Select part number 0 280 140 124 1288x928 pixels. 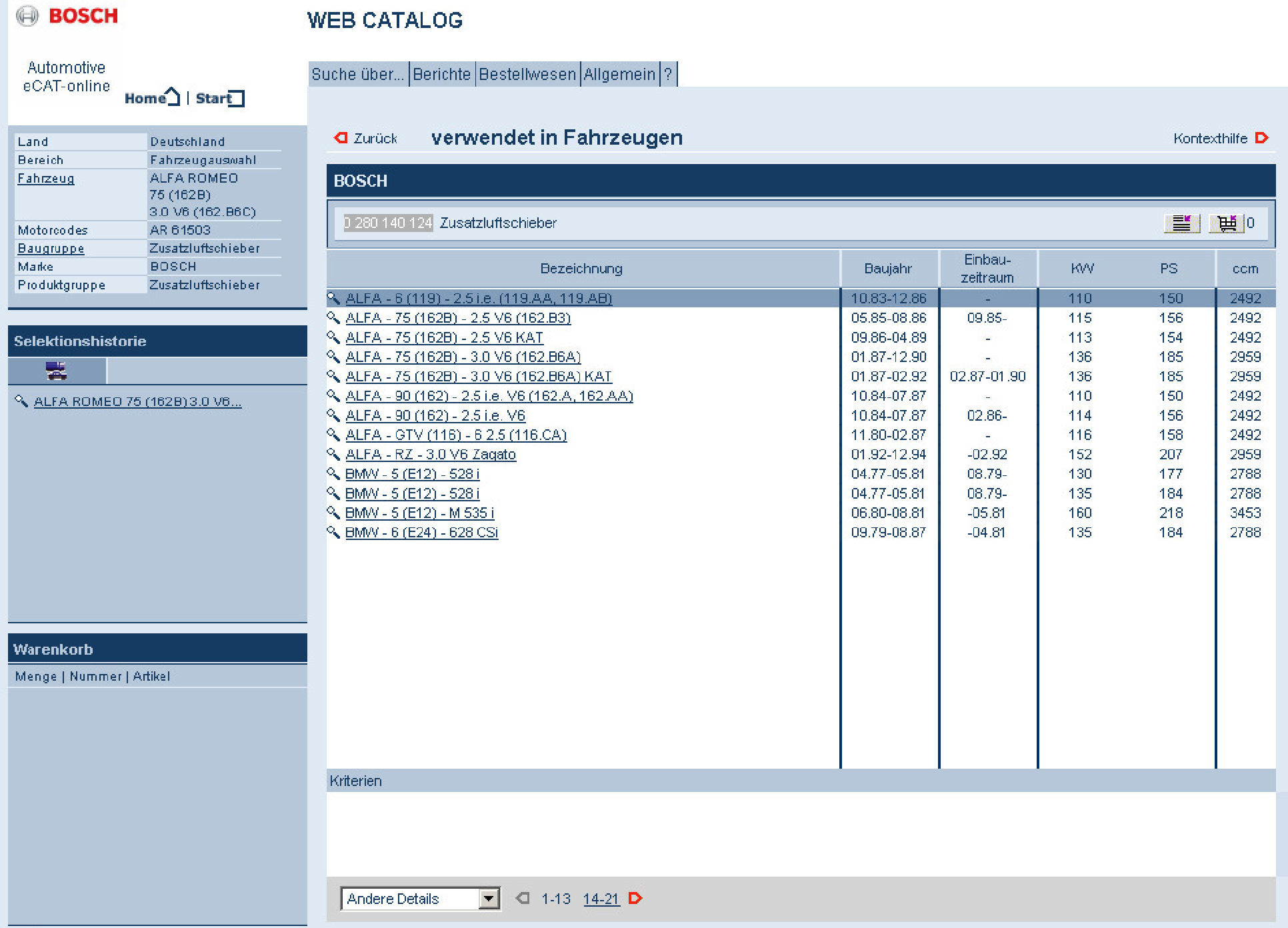pos(388,223)
